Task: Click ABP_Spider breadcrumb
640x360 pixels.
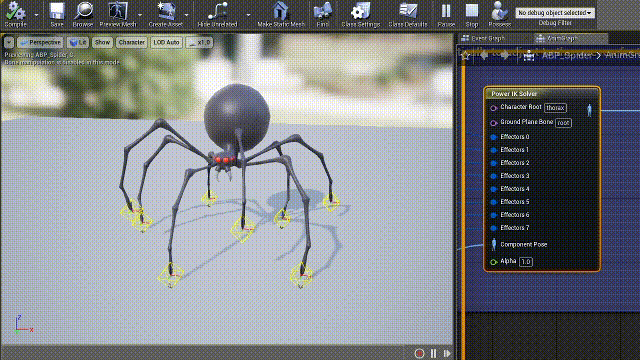Action: click(566, 56)
